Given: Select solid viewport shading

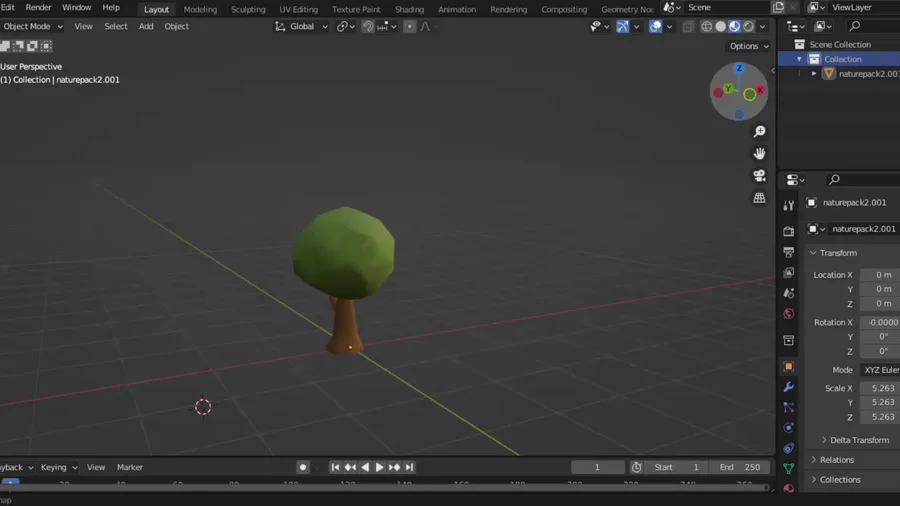Looking at the screenshot, I should coord(720,26).
